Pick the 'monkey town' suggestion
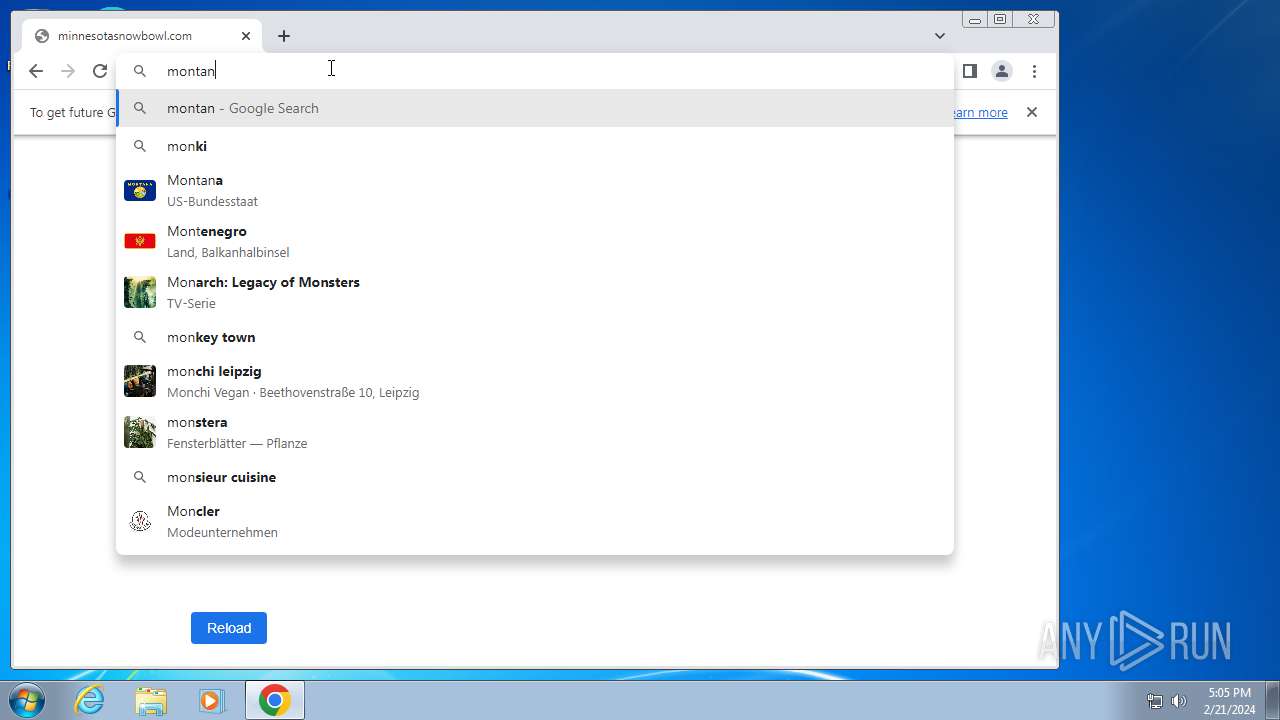Image resolution: width=1280 pixels, height=720 pixels. coord(535,337)
